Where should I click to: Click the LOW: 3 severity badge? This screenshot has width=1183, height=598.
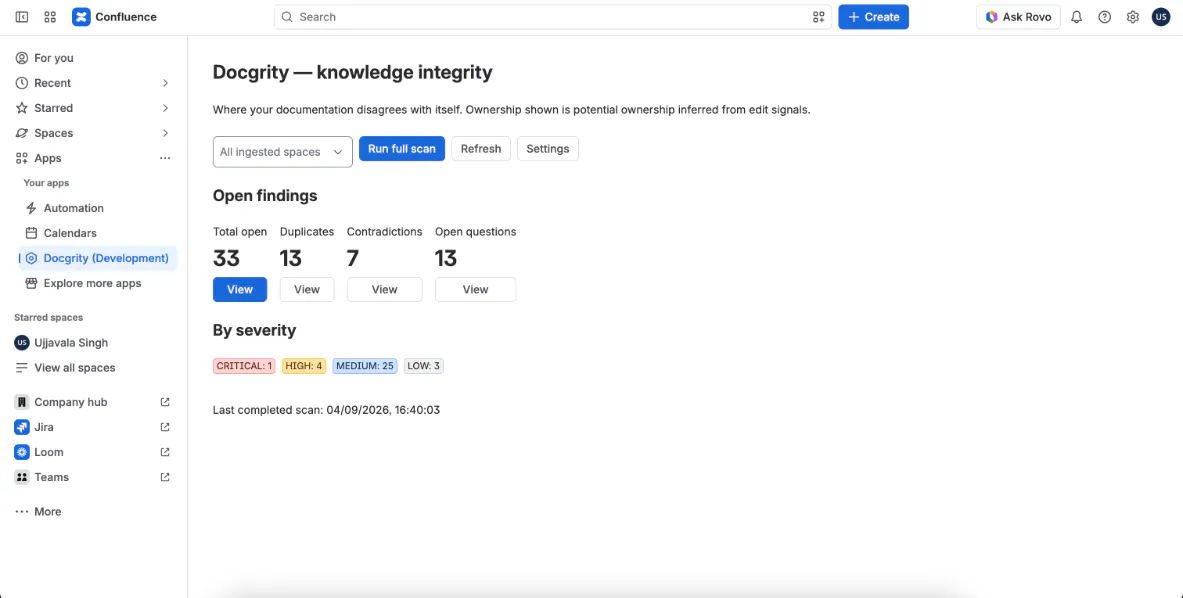[424, 366]
